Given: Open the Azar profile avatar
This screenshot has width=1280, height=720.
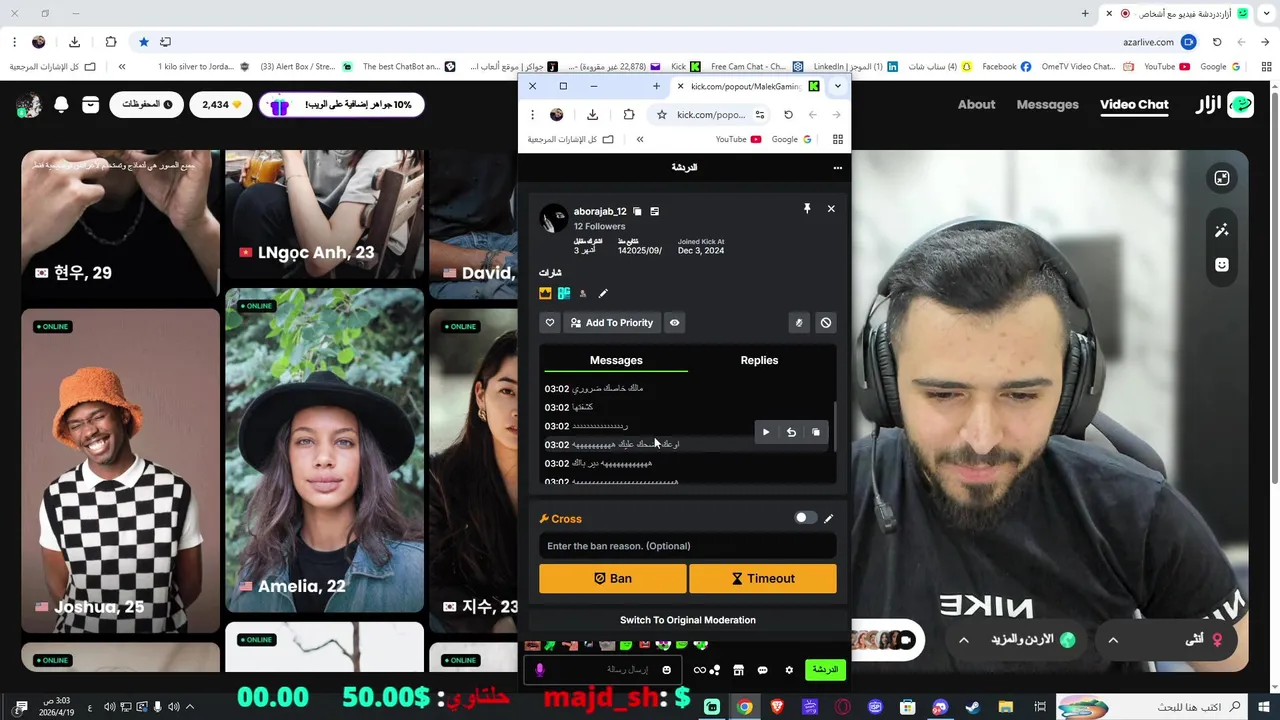Looking at the screenshot, I should pyautogui.click(x=28, y=104).
